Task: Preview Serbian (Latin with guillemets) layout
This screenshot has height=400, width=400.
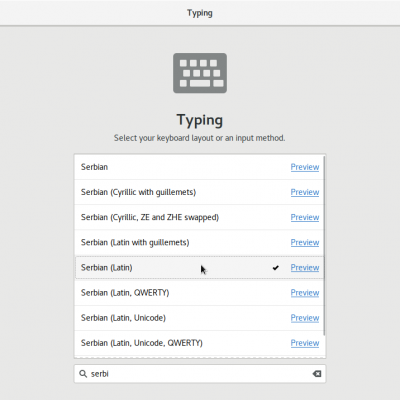Action: pos(305,243)
